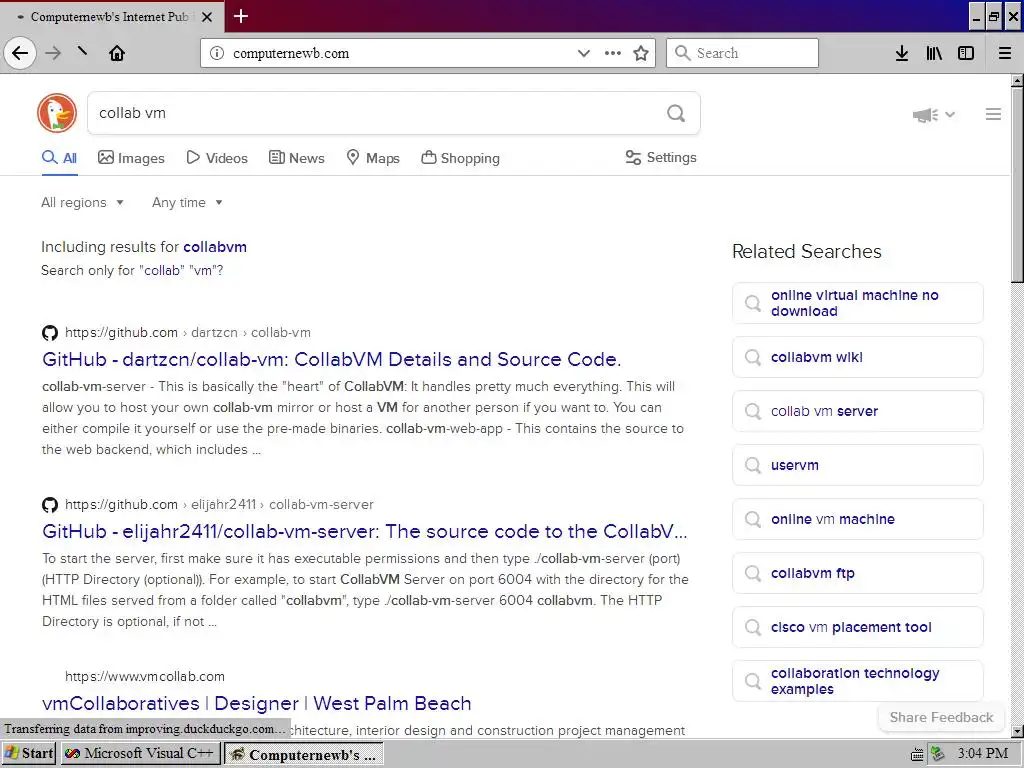1024x768 pixels.
Task: Select related search 'online vm machine'
Action: [x=857, y=519]
